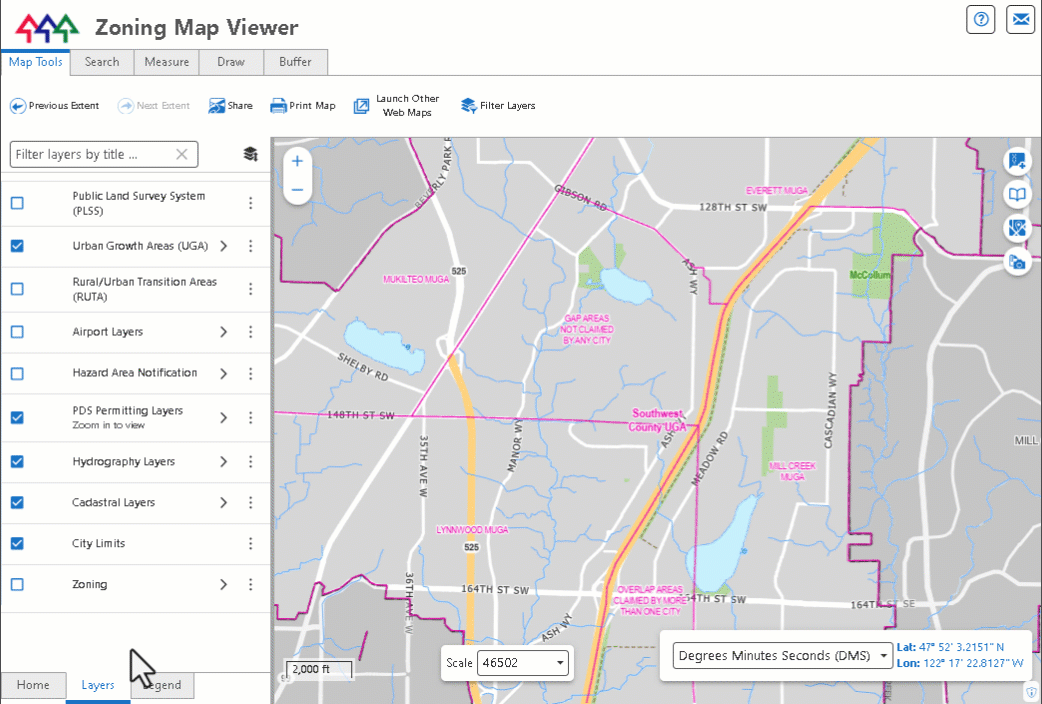Viewport: 1042px width, 704px height.
Task: Click the map pin location icon
Action: (1017, 228)
